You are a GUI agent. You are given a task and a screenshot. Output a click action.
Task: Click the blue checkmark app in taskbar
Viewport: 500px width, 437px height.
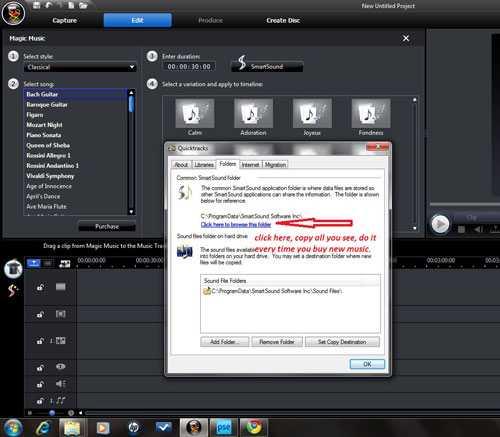164,427
